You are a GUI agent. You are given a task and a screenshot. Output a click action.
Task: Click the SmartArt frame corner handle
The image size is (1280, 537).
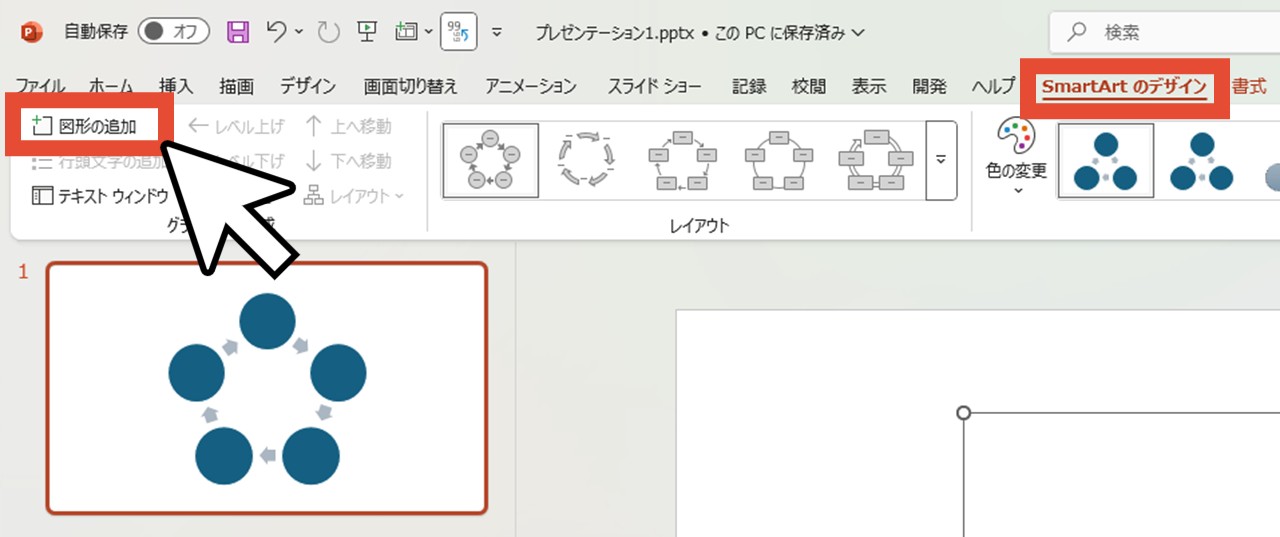point(964,413)
